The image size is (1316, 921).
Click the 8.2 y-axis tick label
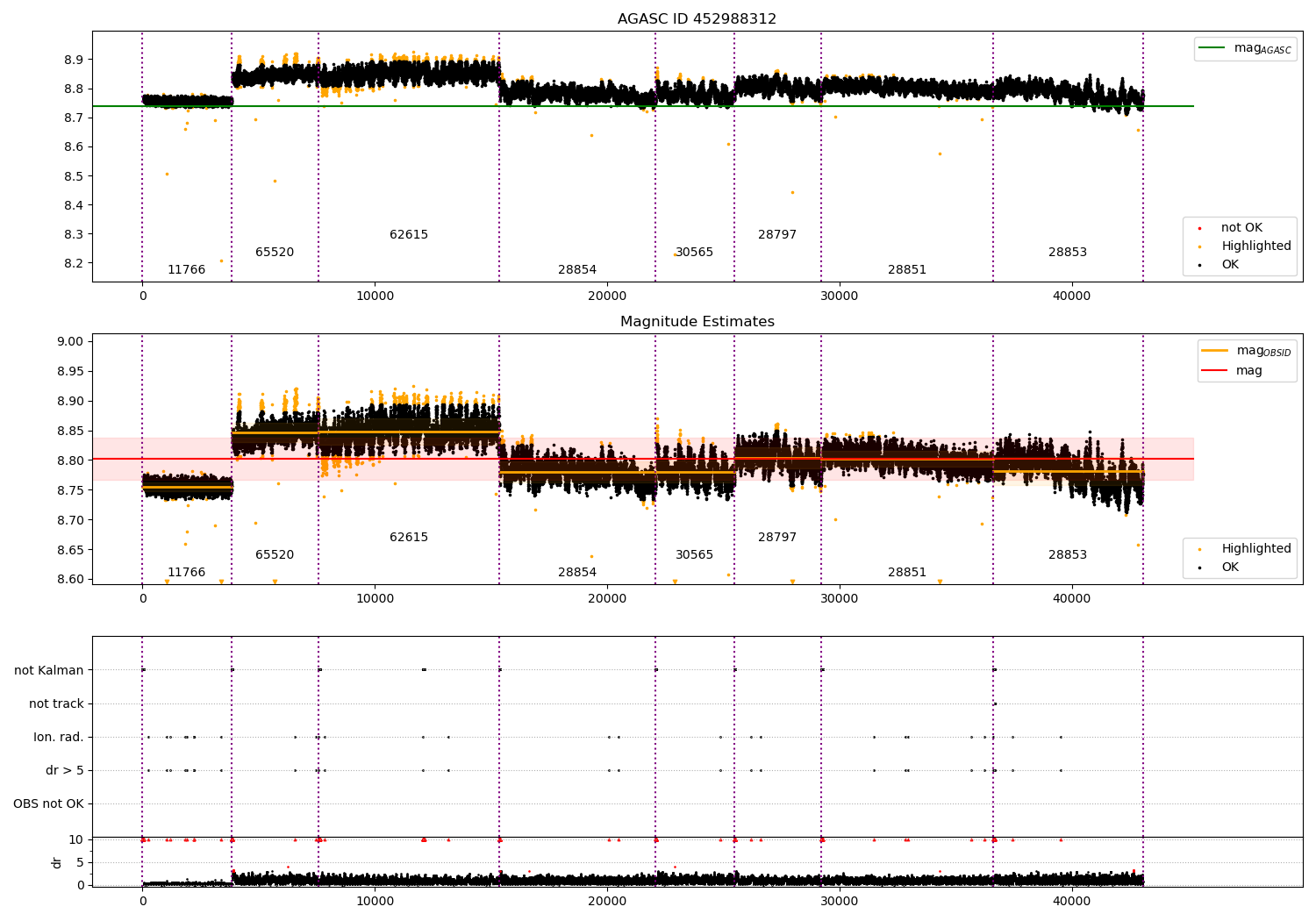[73, 263]
